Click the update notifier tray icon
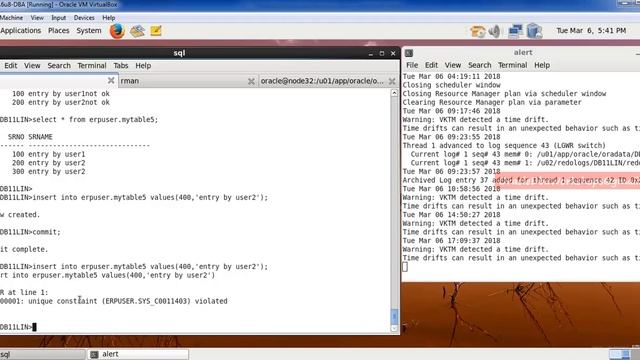 (x=477, y=31)
